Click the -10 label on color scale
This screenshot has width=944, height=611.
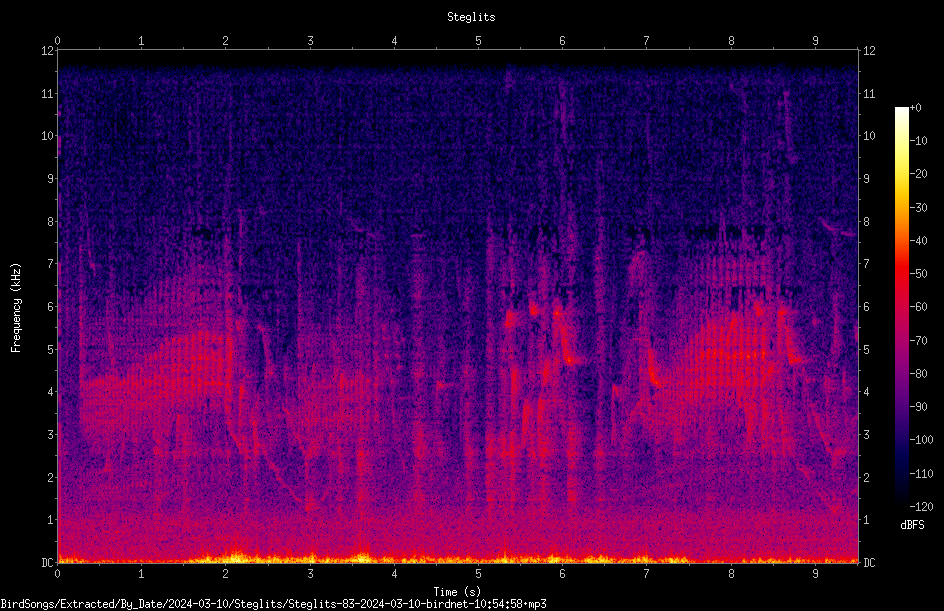coord(919,141)
